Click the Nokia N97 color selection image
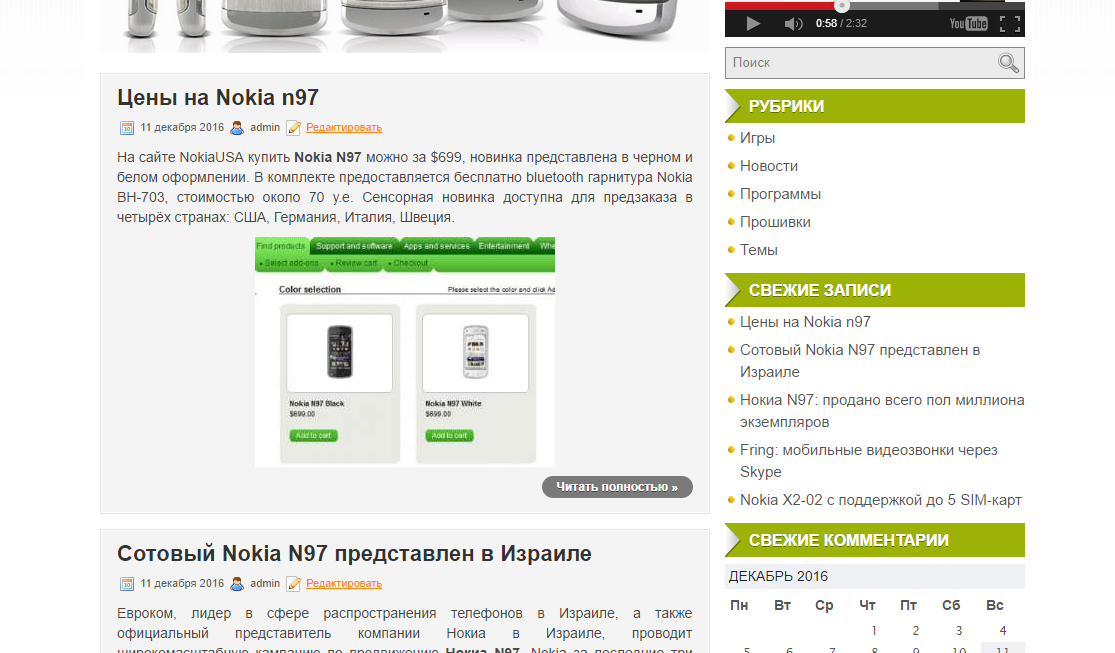 pos(405,351)
